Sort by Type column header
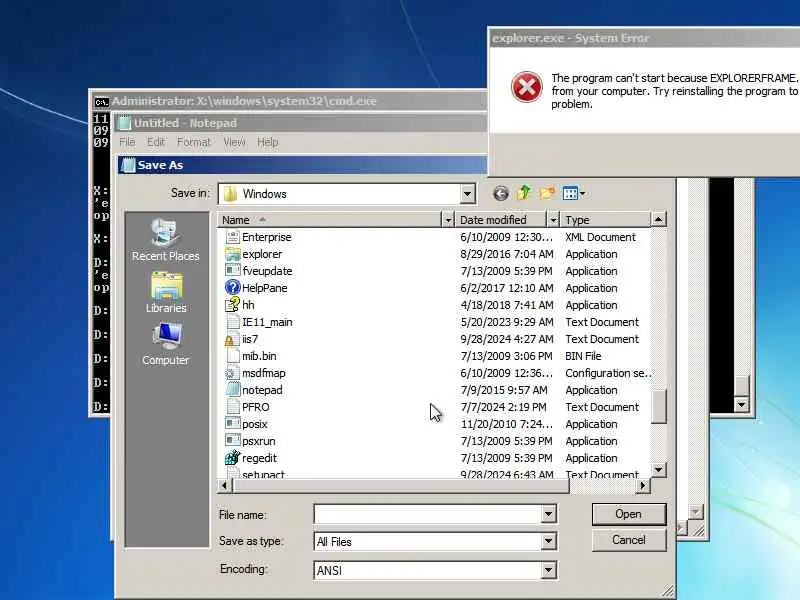Viewport: 800px width, 600px height. (606, 220)
